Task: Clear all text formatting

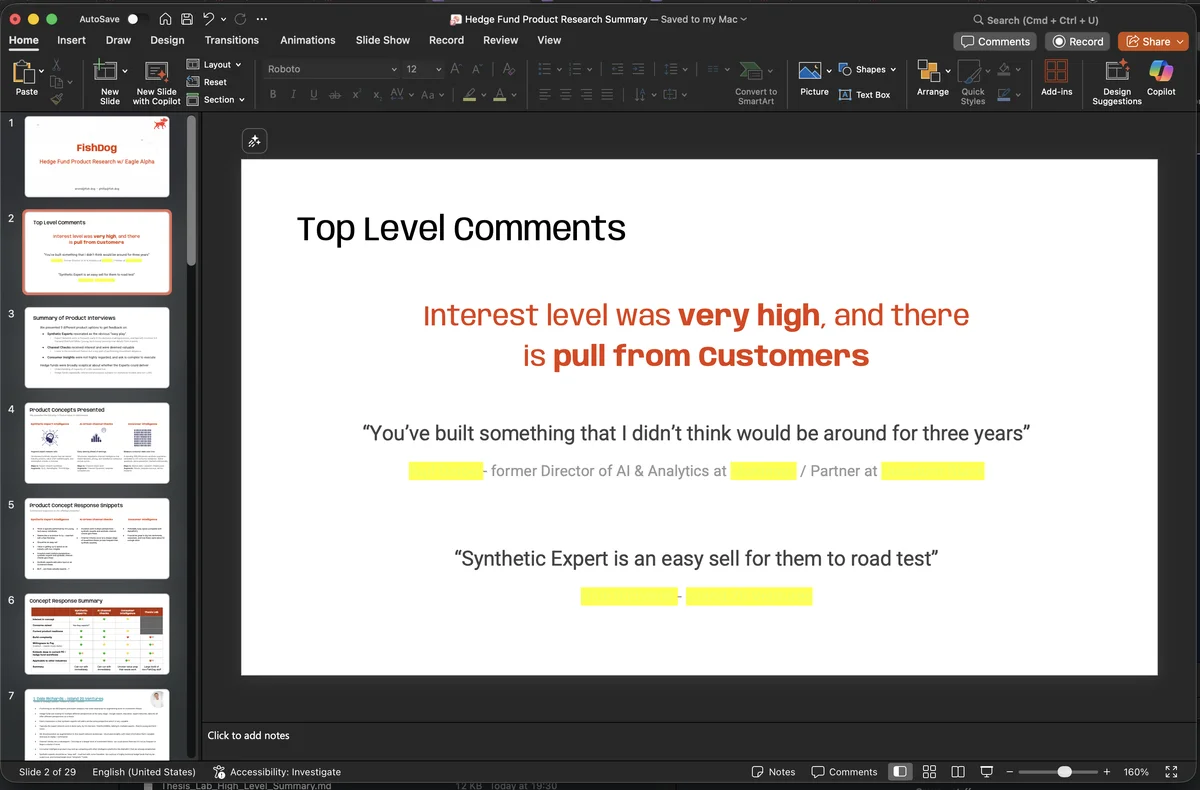Action: 509,69
